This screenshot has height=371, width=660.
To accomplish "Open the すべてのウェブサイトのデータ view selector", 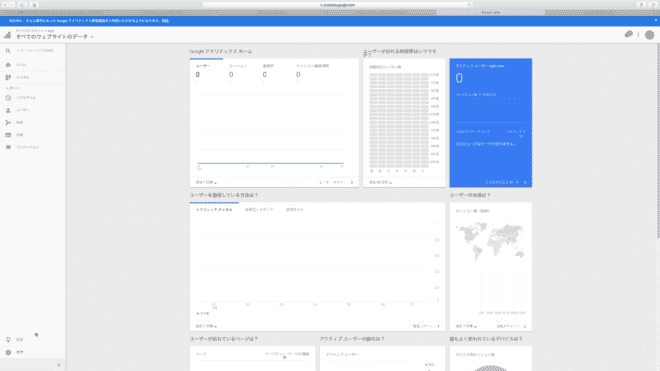I will point(54,37).
